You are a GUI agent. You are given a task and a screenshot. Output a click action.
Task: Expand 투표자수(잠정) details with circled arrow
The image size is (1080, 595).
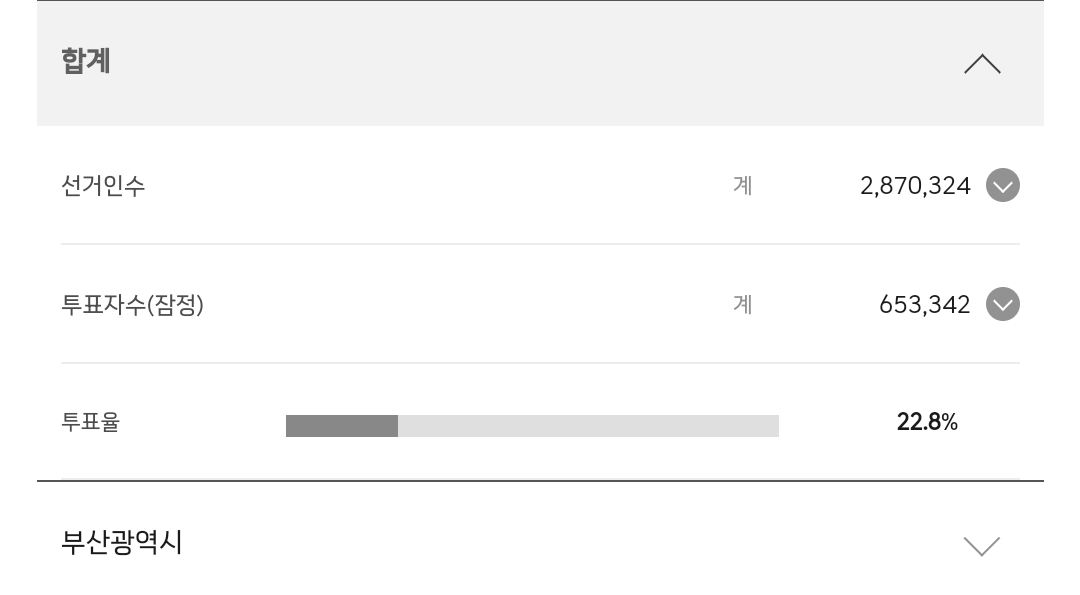point(1002,304)
